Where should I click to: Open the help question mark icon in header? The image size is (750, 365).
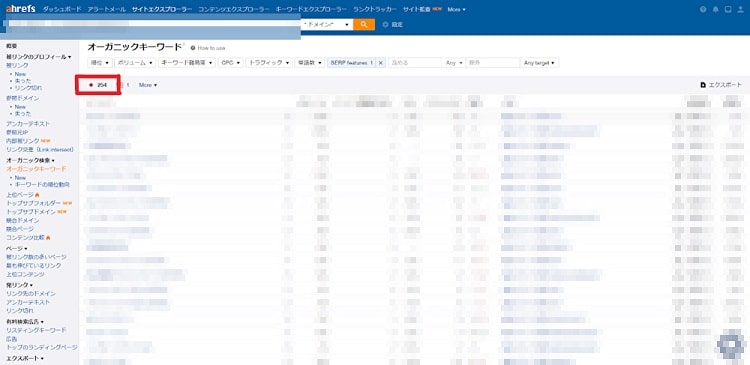coord(703,9)
